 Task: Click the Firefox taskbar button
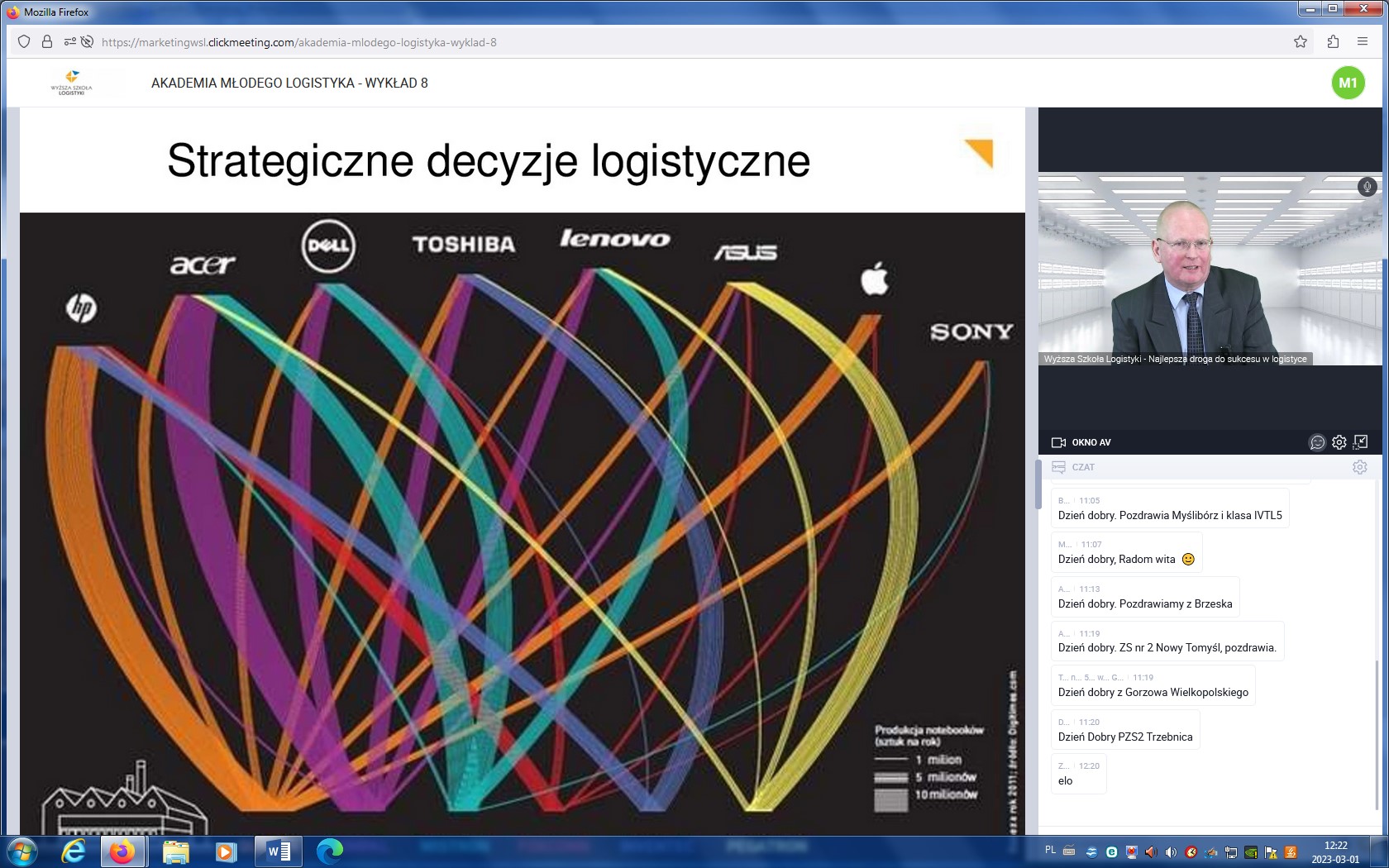[123, 851]
